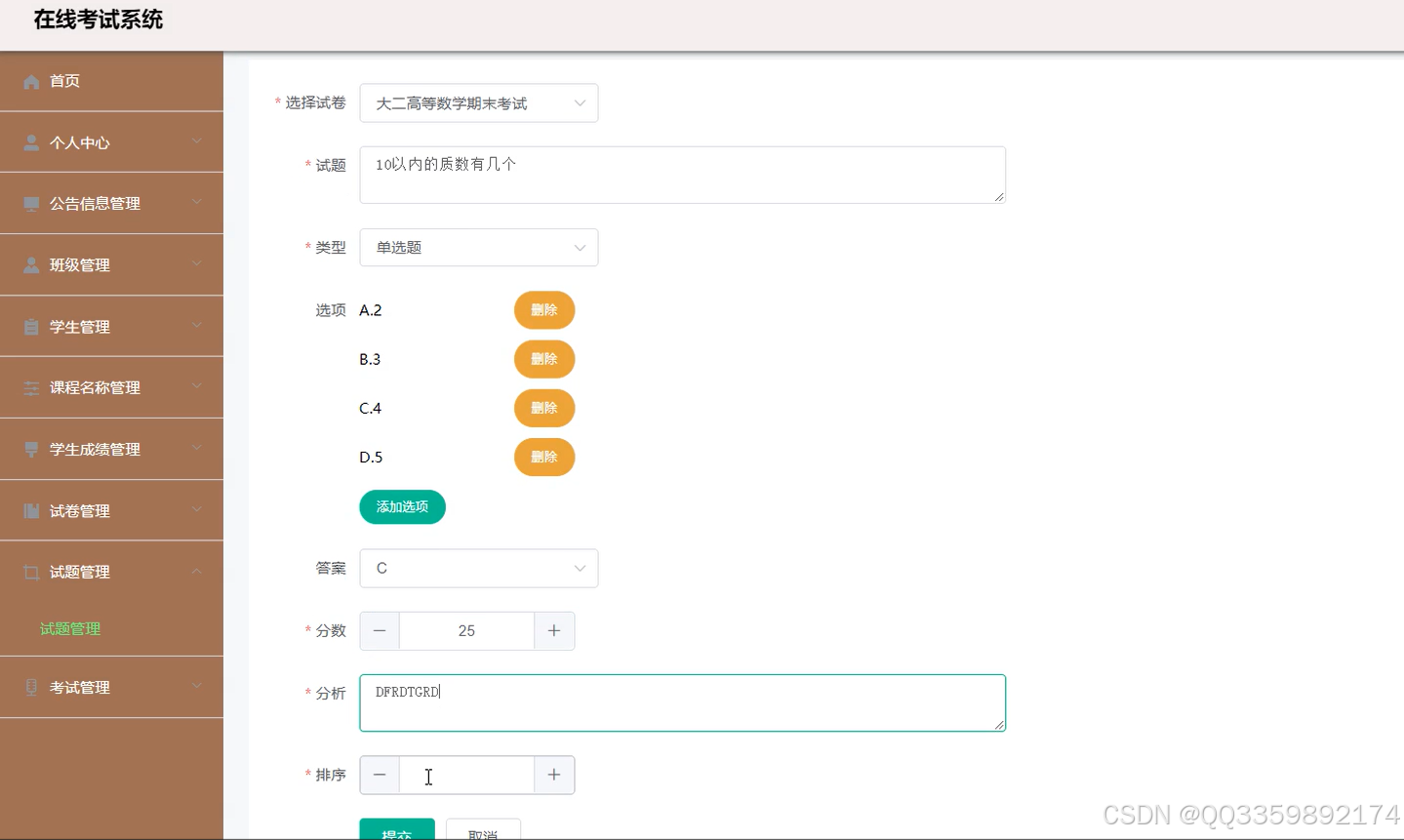This screenshot has height=840, width=1404.
Task: Expand 个人中心 with its chevron arrow
Action: pyautogui.click(x=197, y=141)
